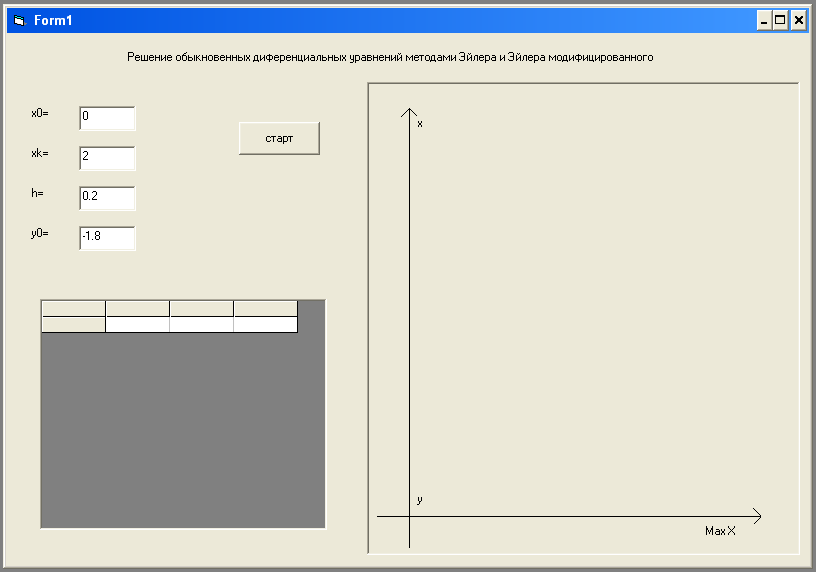
Task: Click the "x0=" label
Action: 40,113
